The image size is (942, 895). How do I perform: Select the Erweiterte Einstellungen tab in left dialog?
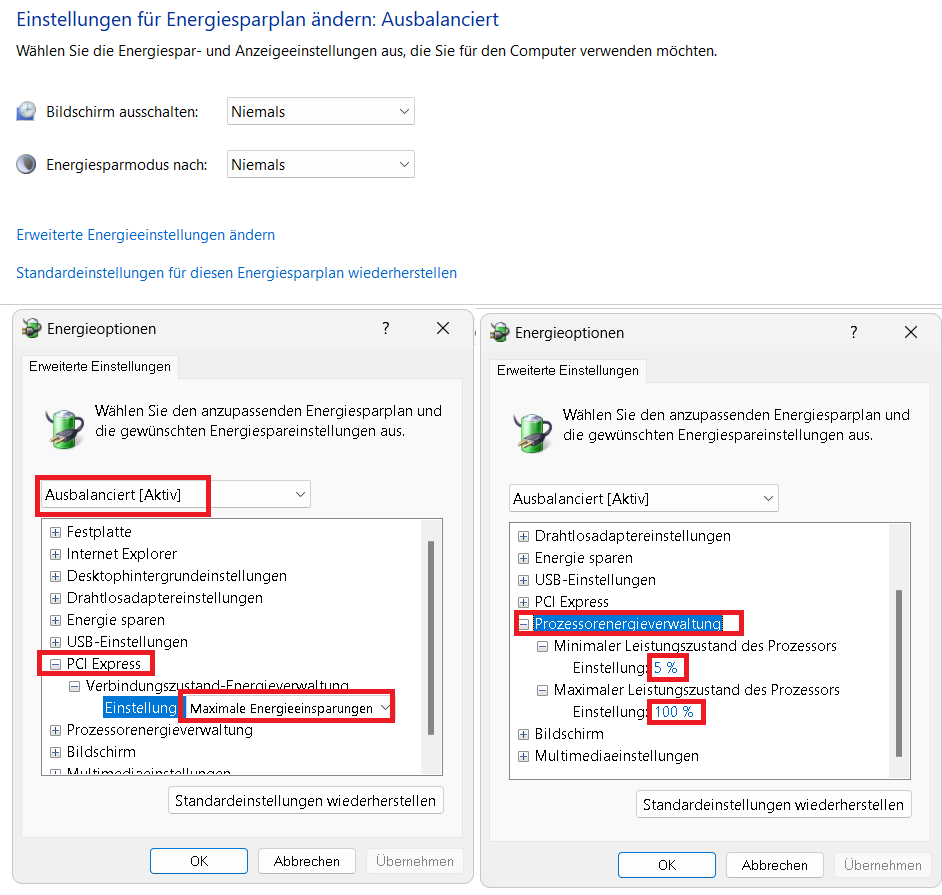pos(100,366)
